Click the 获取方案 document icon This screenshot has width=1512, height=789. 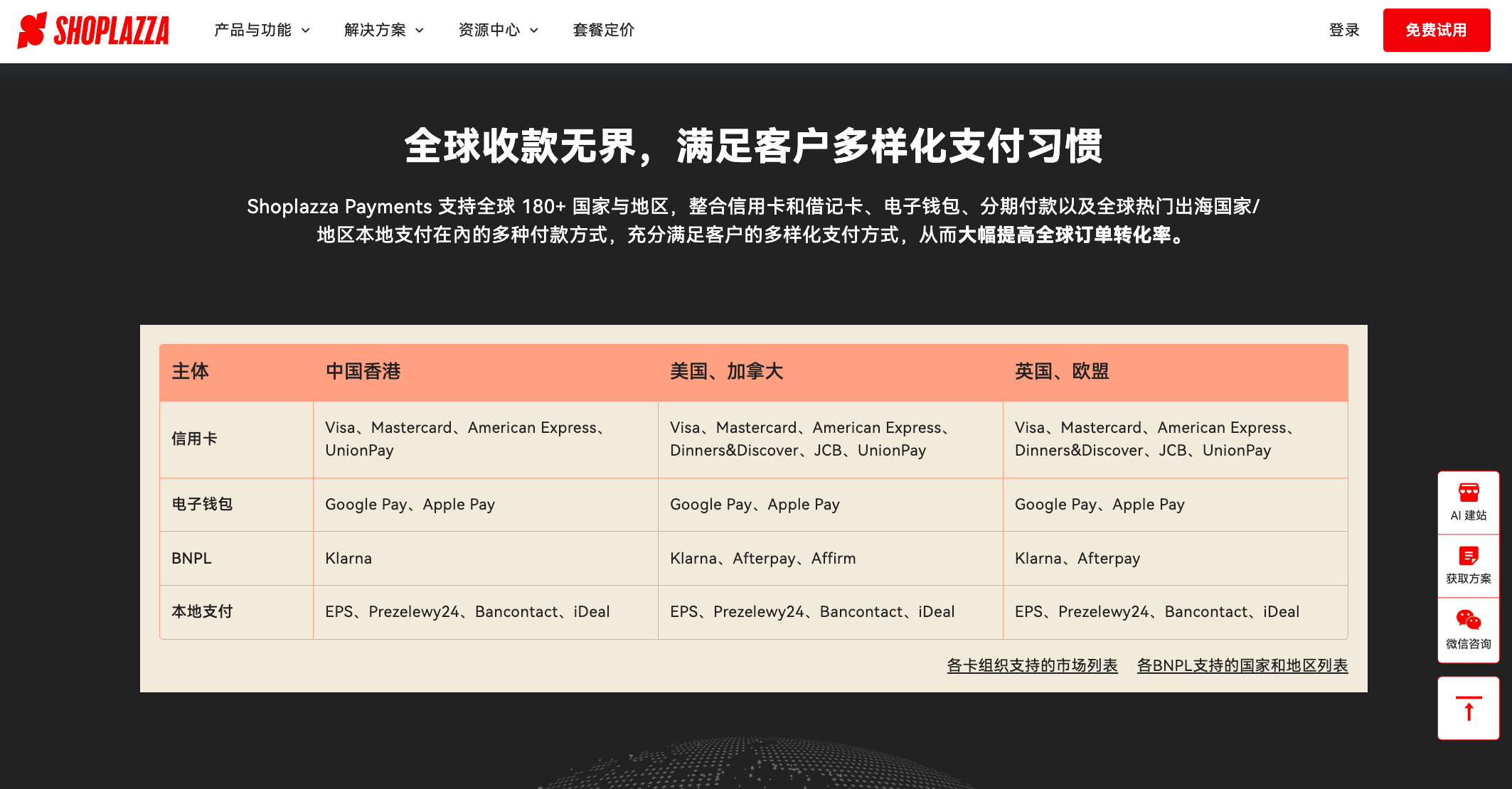tap(1469, 556)
